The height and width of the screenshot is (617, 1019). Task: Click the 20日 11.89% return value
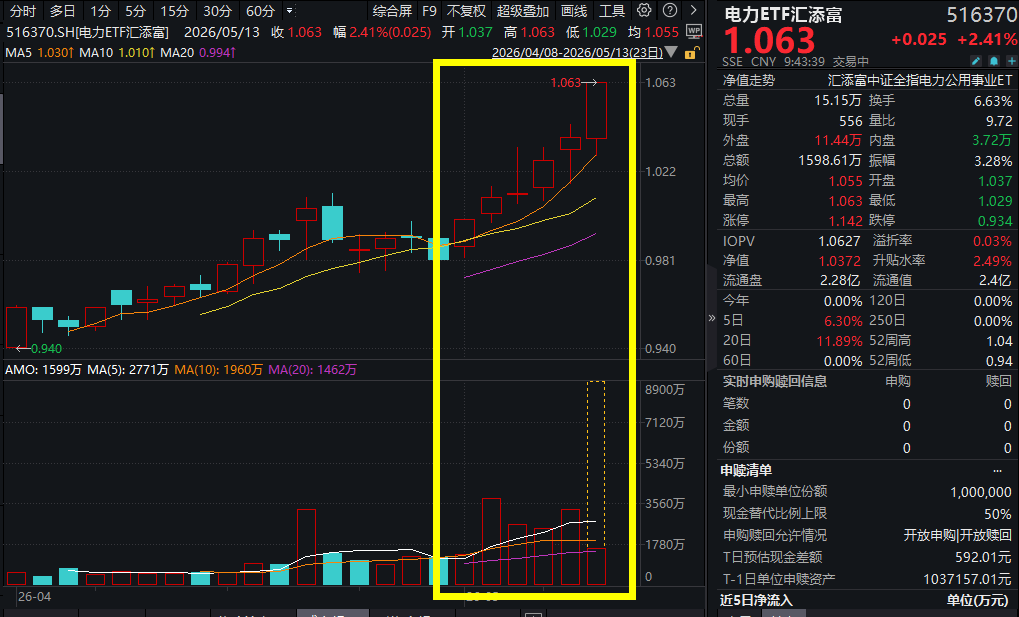[839, 341]
